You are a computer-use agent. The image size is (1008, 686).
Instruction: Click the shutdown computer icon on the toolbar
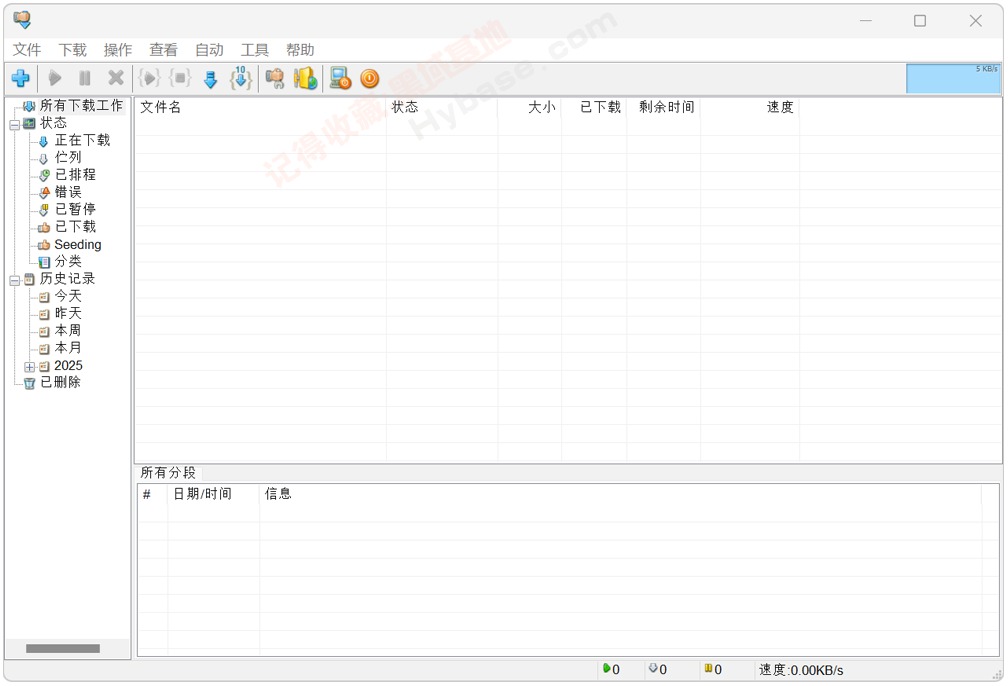[x=337, y=78]
